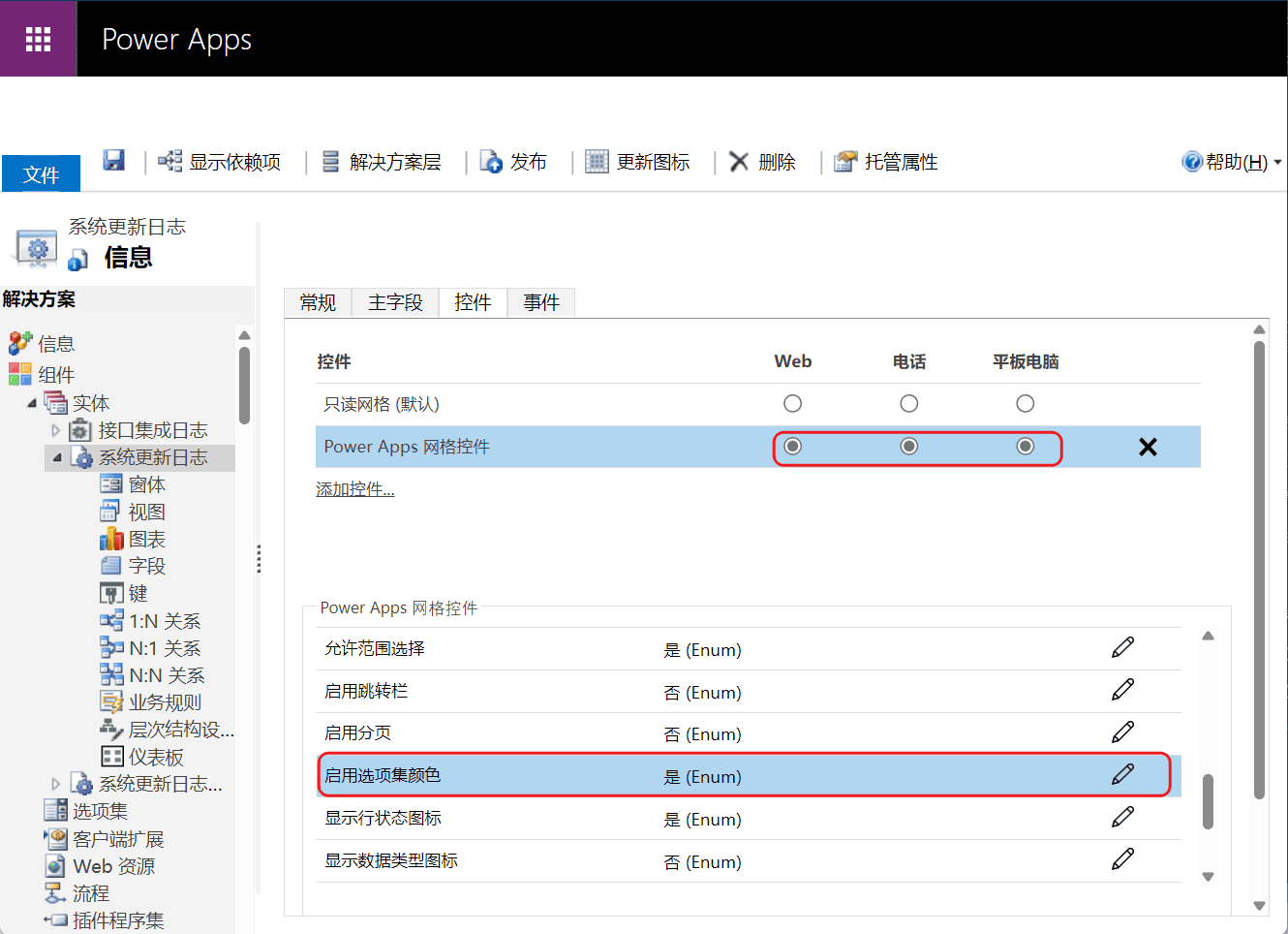Edit the 启用分页 property with pencil
Image resolution: width=1288 pixels, height=934 pixels.
tap(1122, 732)
